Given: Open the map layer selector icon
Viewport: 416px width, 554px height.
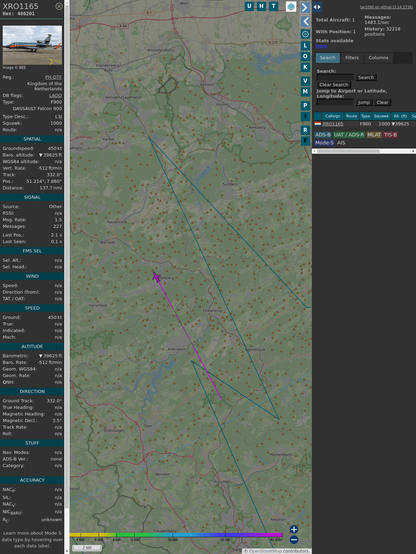Looking at the screenshot, I should click(291, 6).
